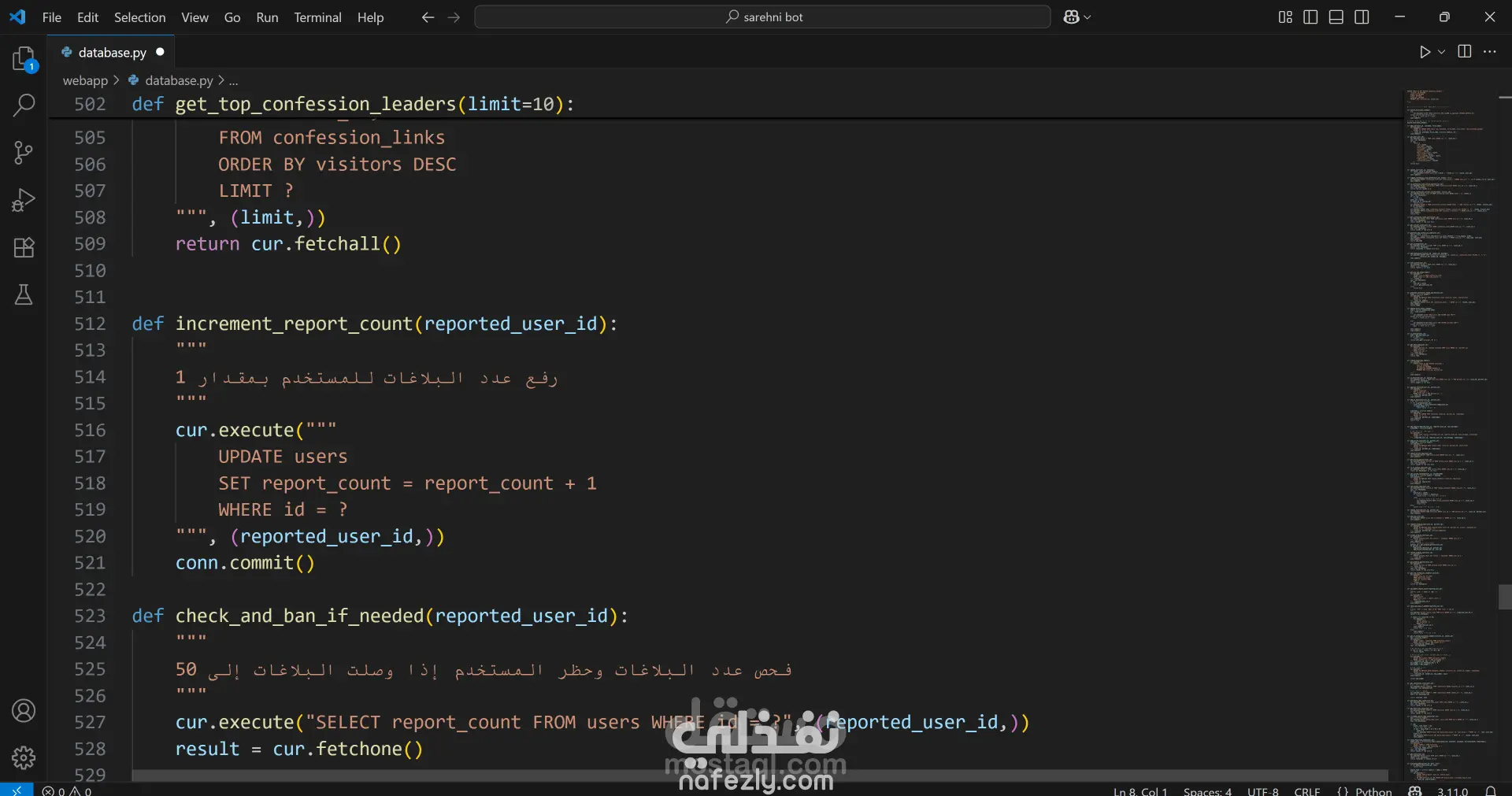Expand the Run Python File dropdown arrow
Screen dimensions: 1512x796
point(1442,52)
